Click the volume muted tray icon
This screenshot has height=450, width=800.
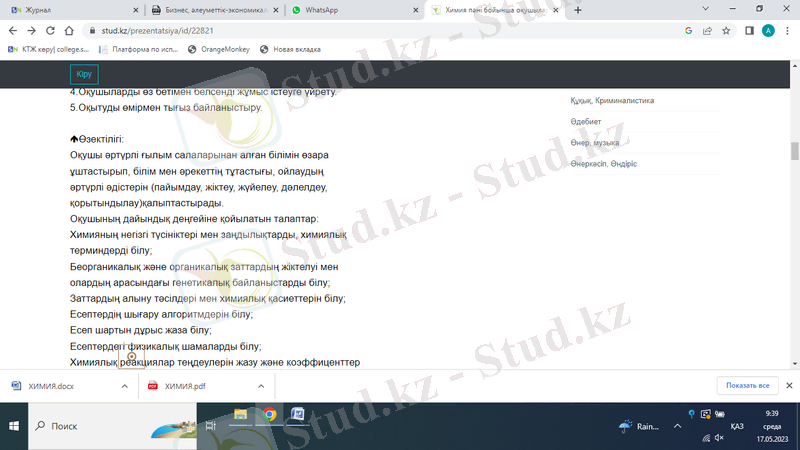(x=719, y=438)
